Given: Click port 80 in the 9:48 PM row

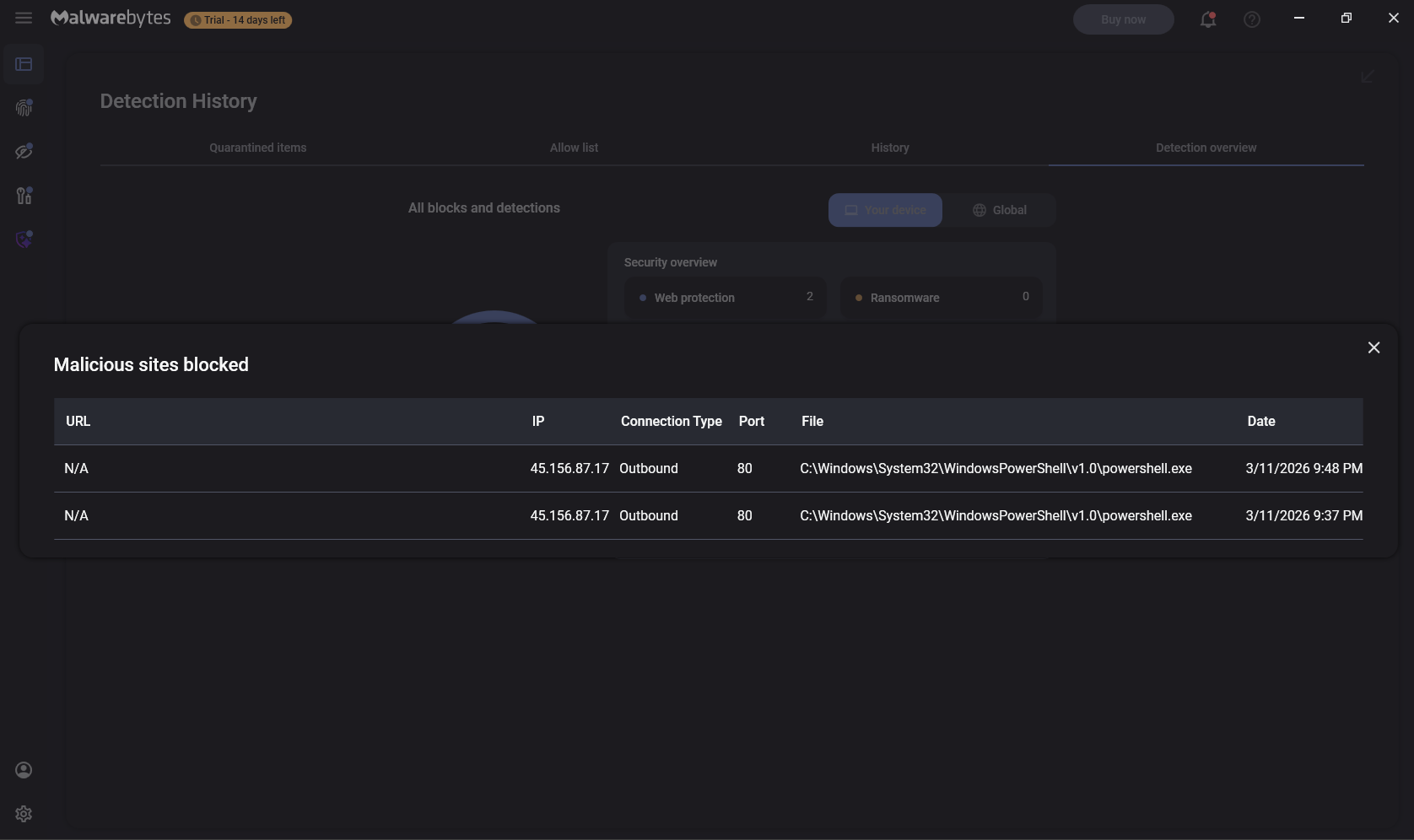Looking at the screenshot, I should pyautogui.click(x=744, y=468).
